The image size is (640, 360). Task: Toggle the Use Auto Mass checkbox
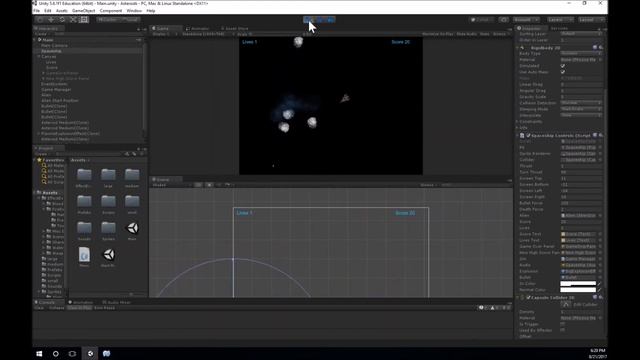pyautogui.click(x=563, y=72)
